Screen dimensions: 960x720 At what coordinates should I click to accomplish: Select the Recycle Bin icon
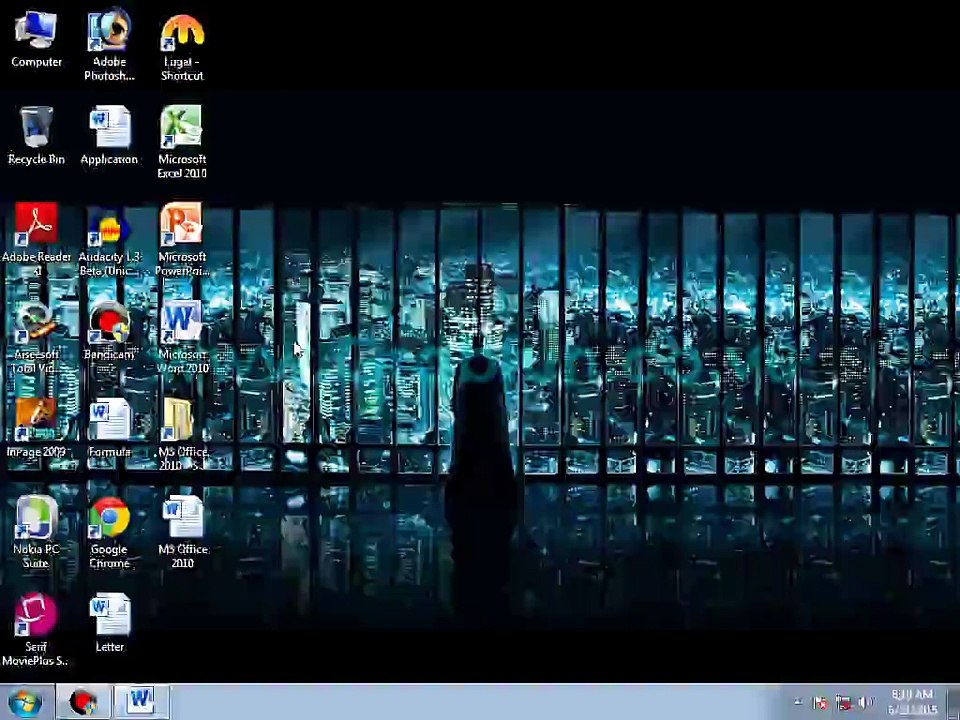click(36, 136)
